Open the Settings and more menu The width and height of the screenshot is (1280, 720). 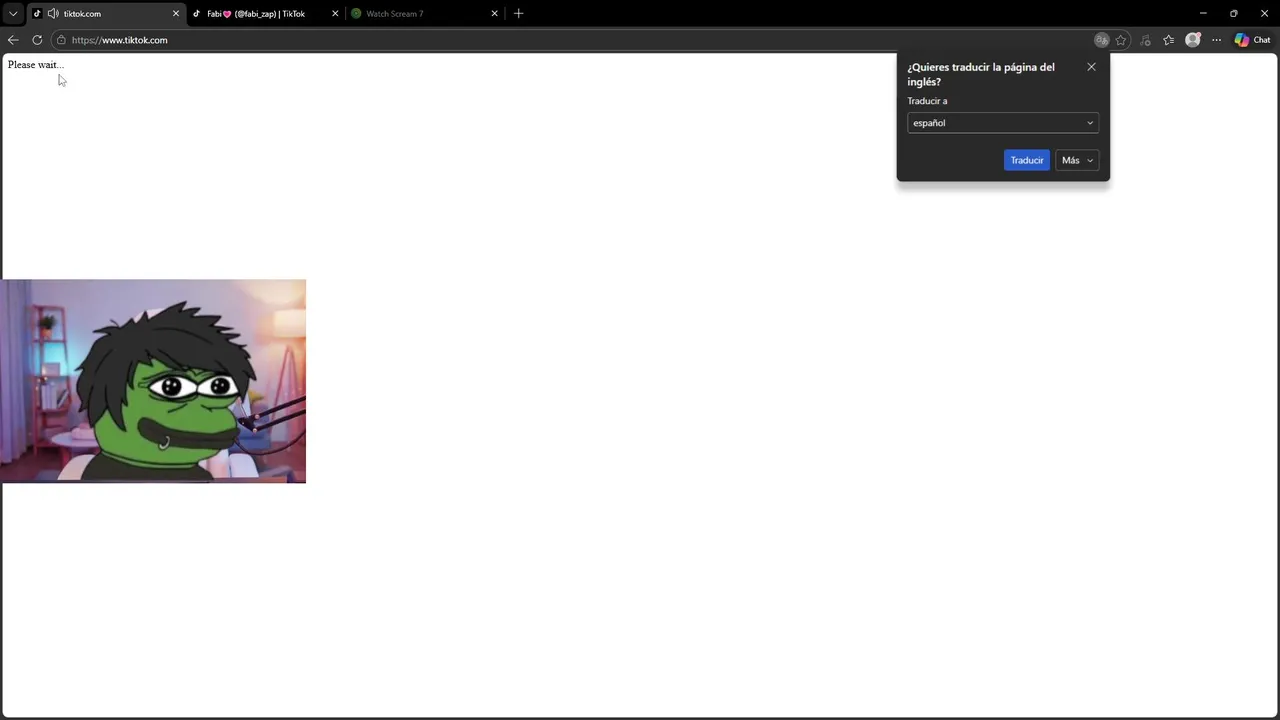1216,40
